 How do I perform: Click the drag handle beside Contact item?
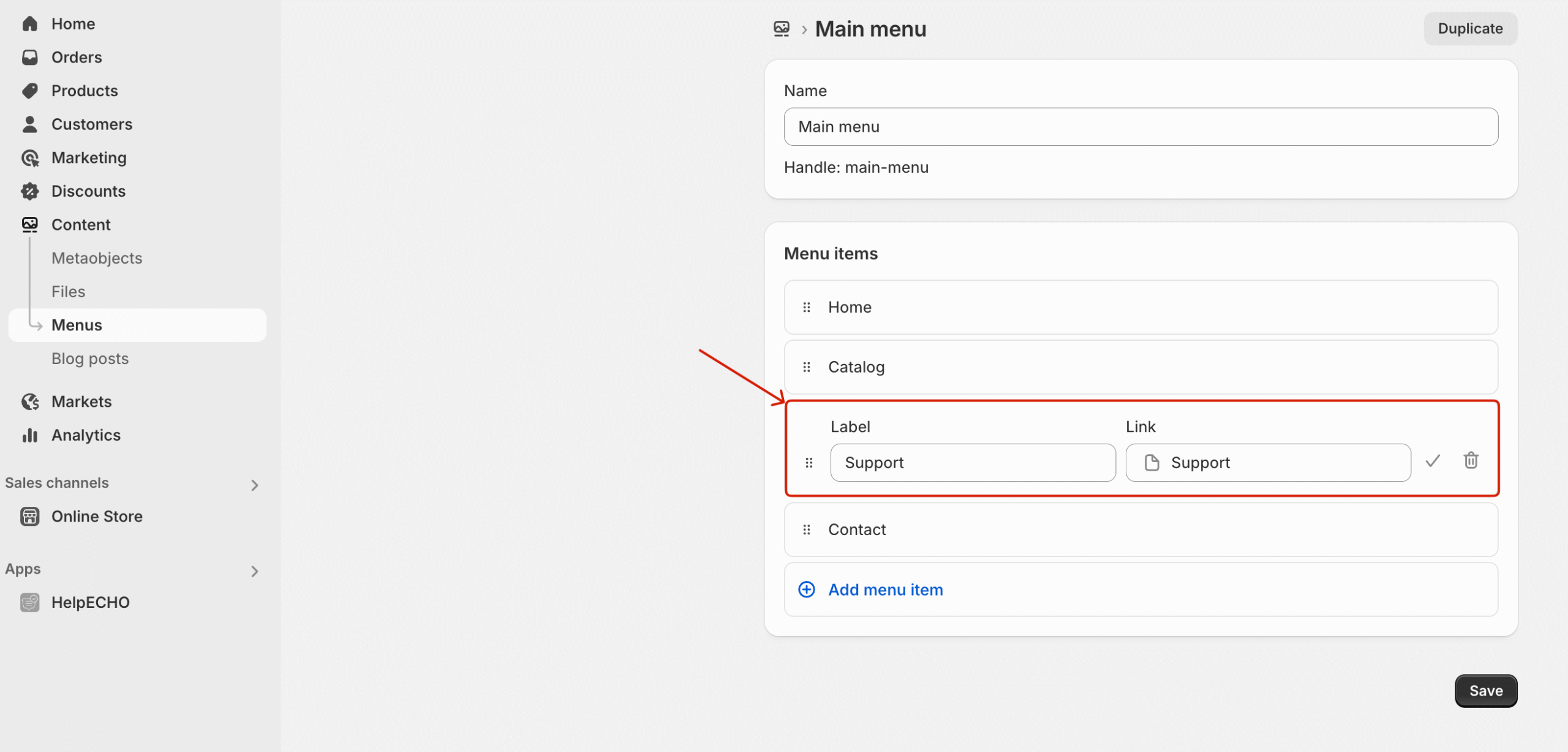point(807,530)
